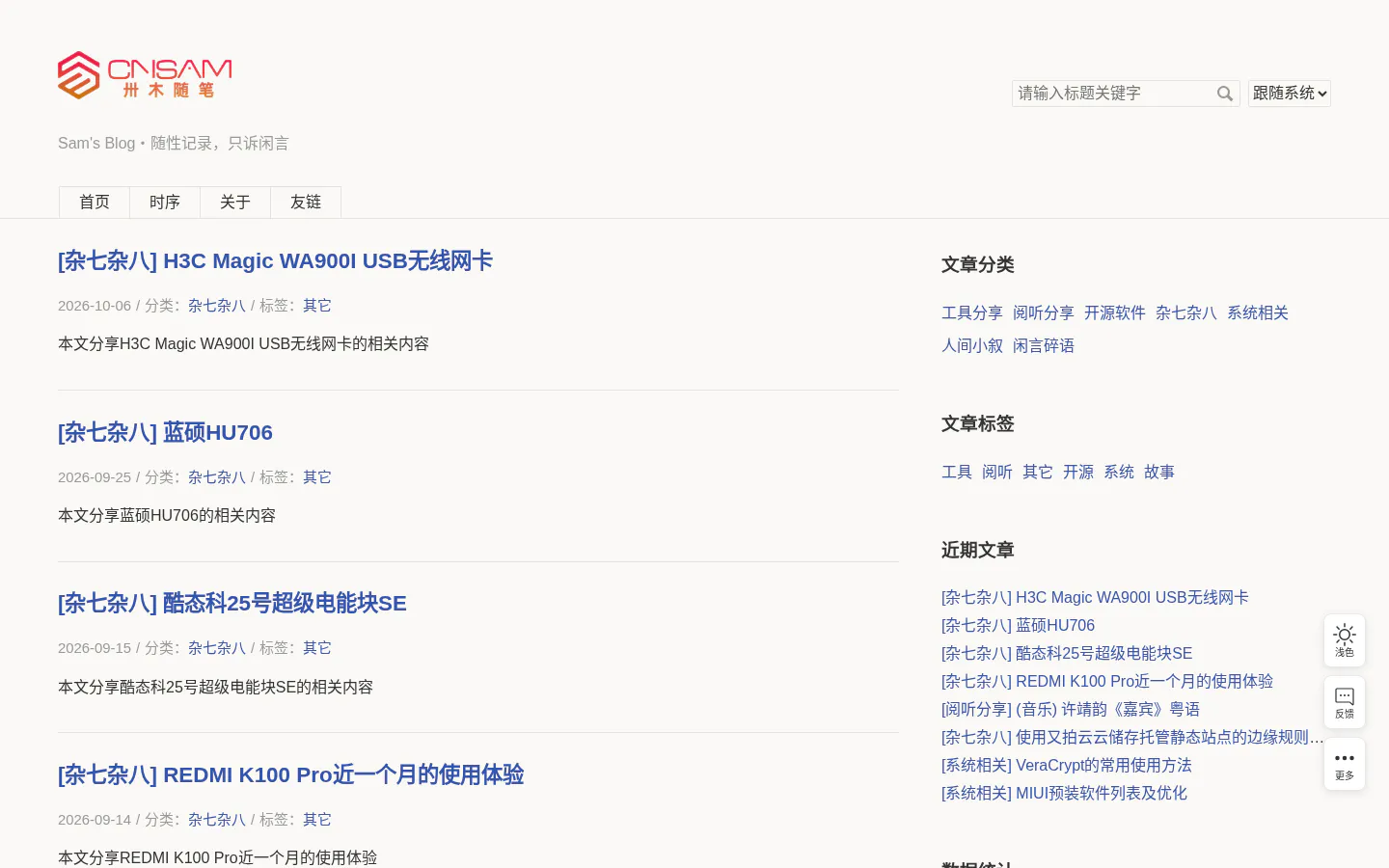Image resolution: width=1389 pixels, height=868 pixels.
Task: Click the 近期文章 heading
Action: [978, 551]
